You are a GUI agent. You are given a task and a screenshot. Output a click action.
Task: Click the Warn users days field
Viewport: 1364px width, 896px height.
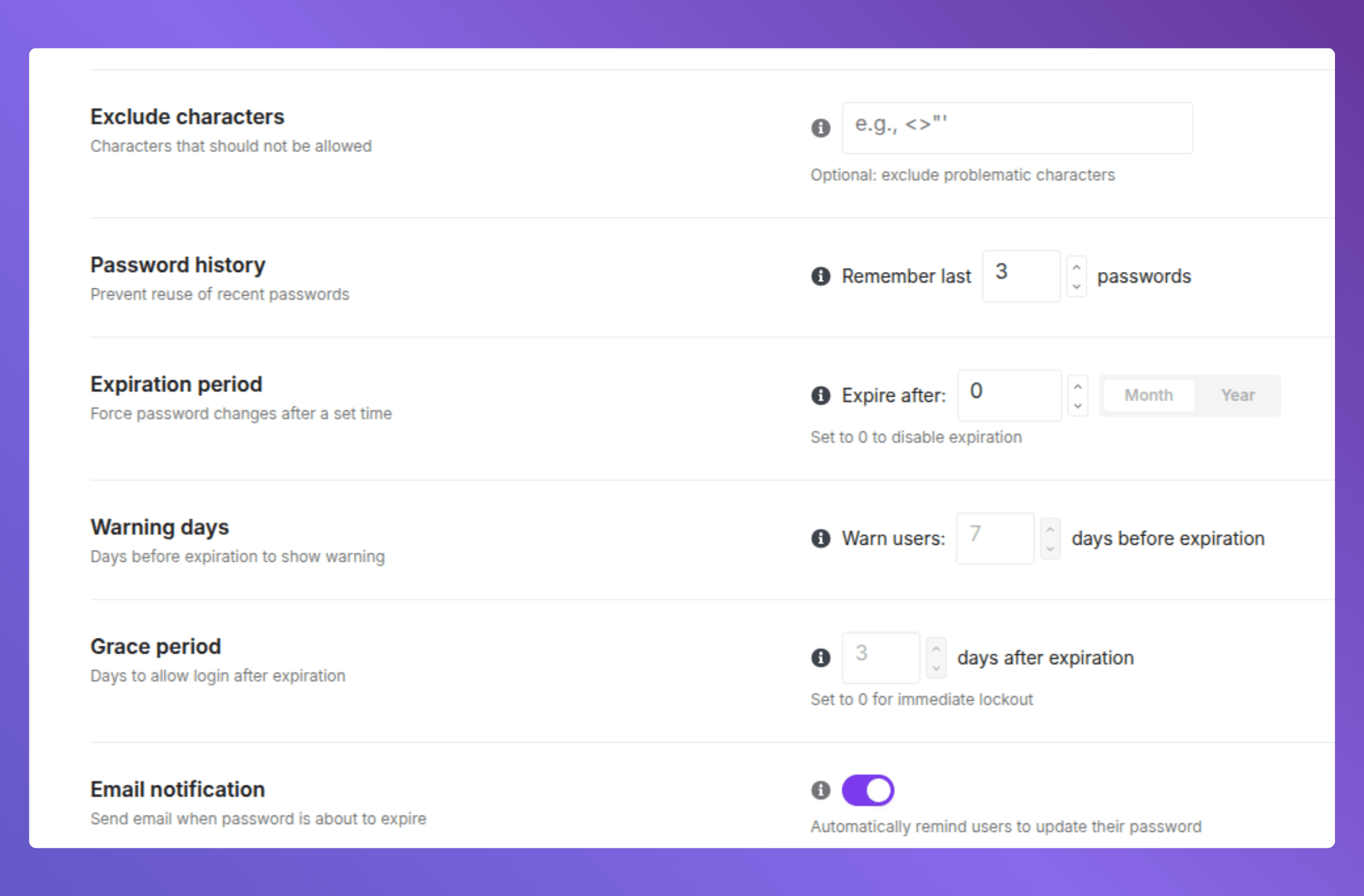(x=995, y=539)
